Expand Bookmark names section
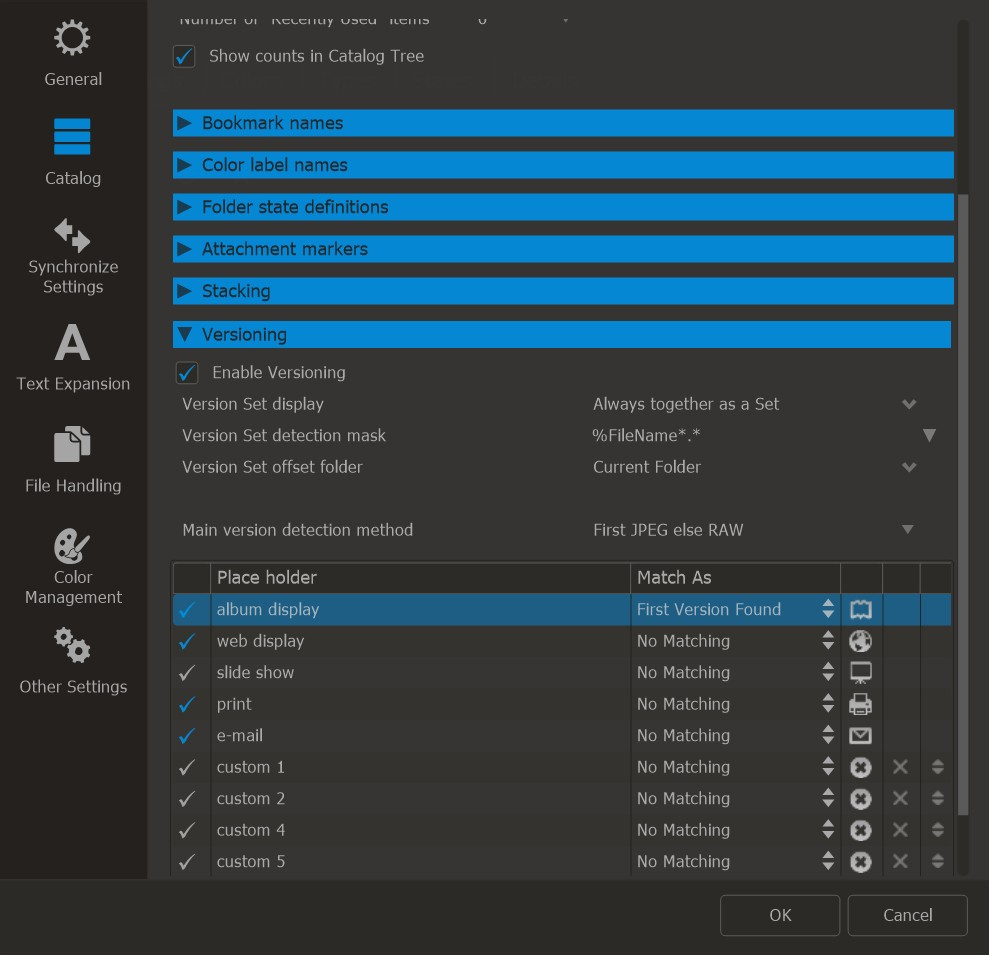 (x=563, y=123)
